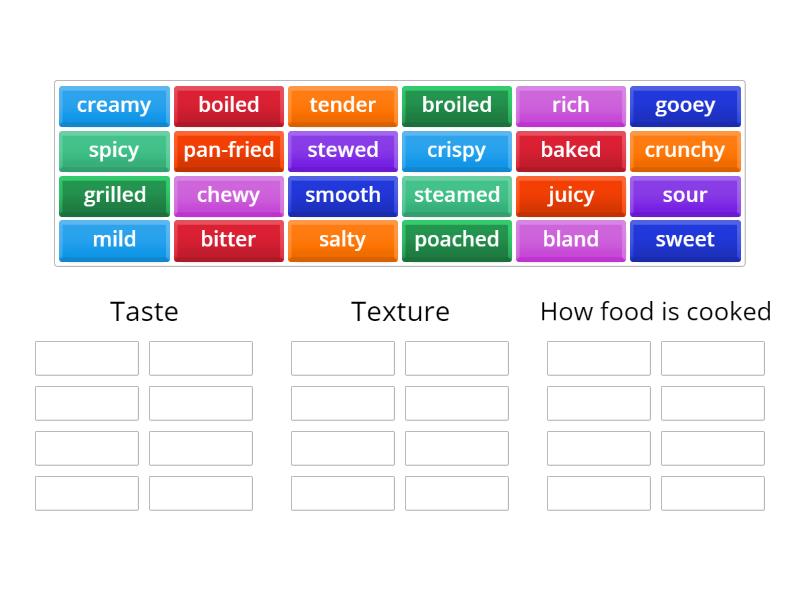Click the gooey word tile

click(685, 106)
